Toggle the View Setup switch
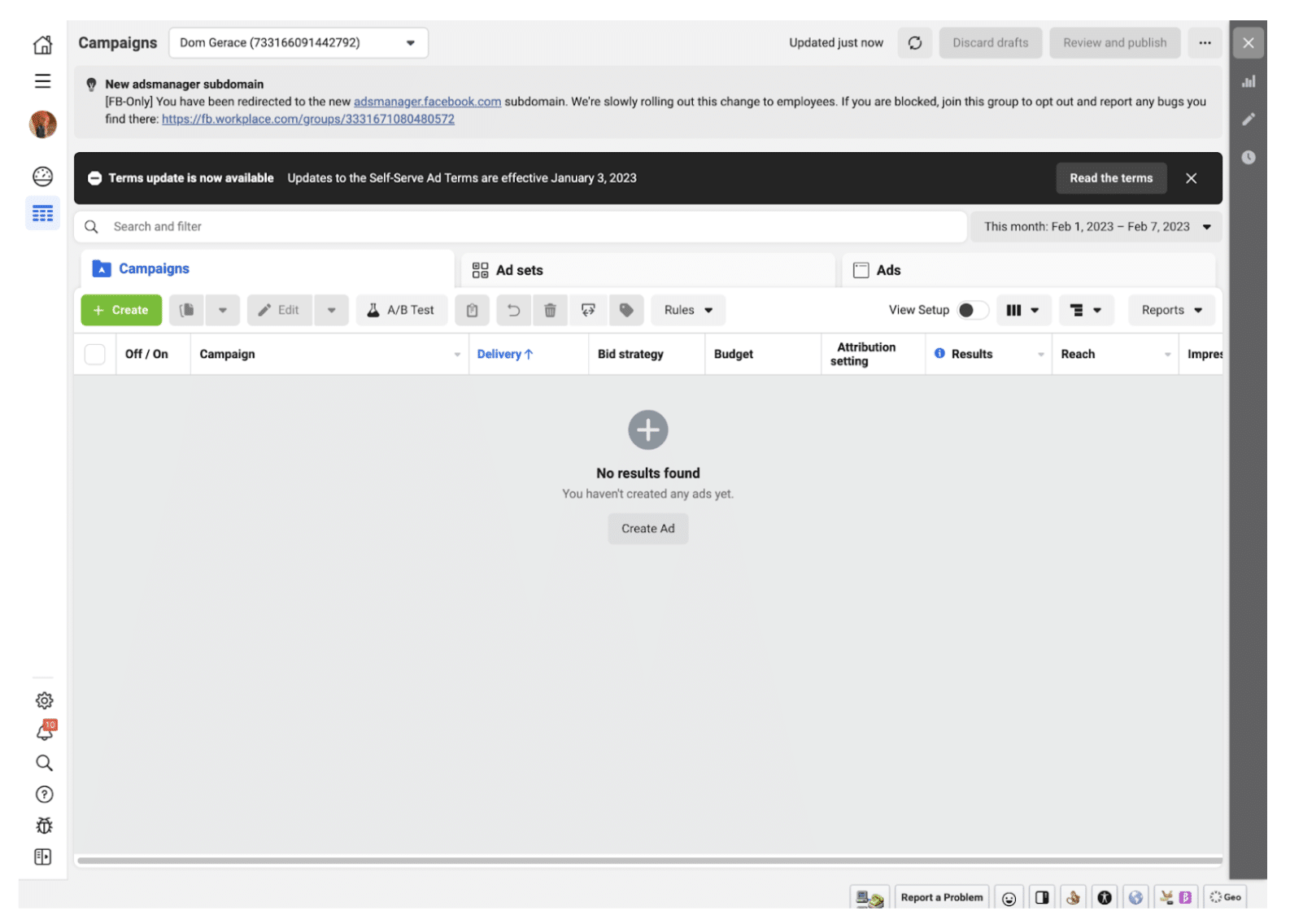The width and height of the screenshot is (1290, 924). pos(973,310)
